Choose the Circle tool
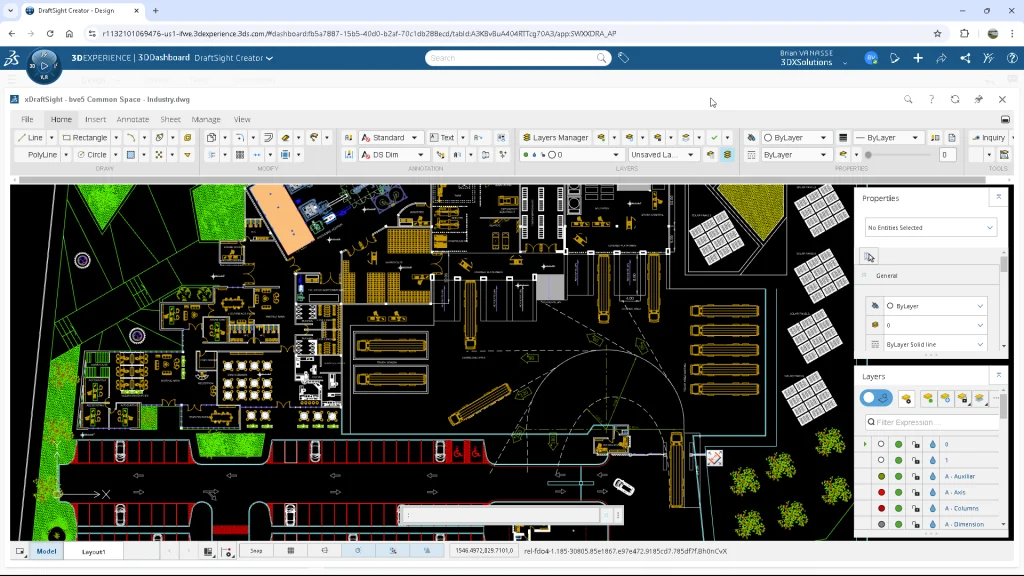The image size is (1024, 576). click(x=92, y=155)
